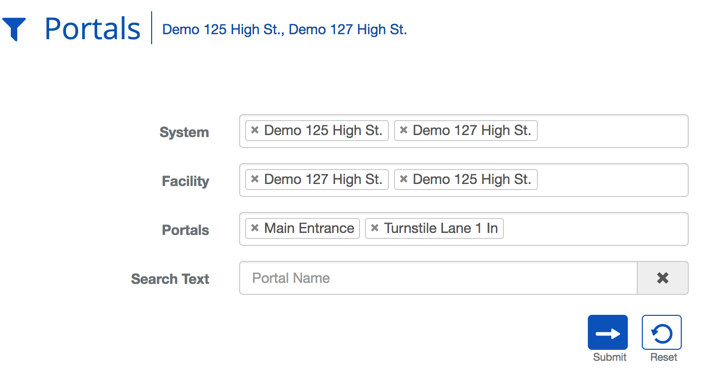Image resolution: width=716 pixels, height=384 pixels.
Task: Clear Search Text with the X button
Action: coord(663,278)
